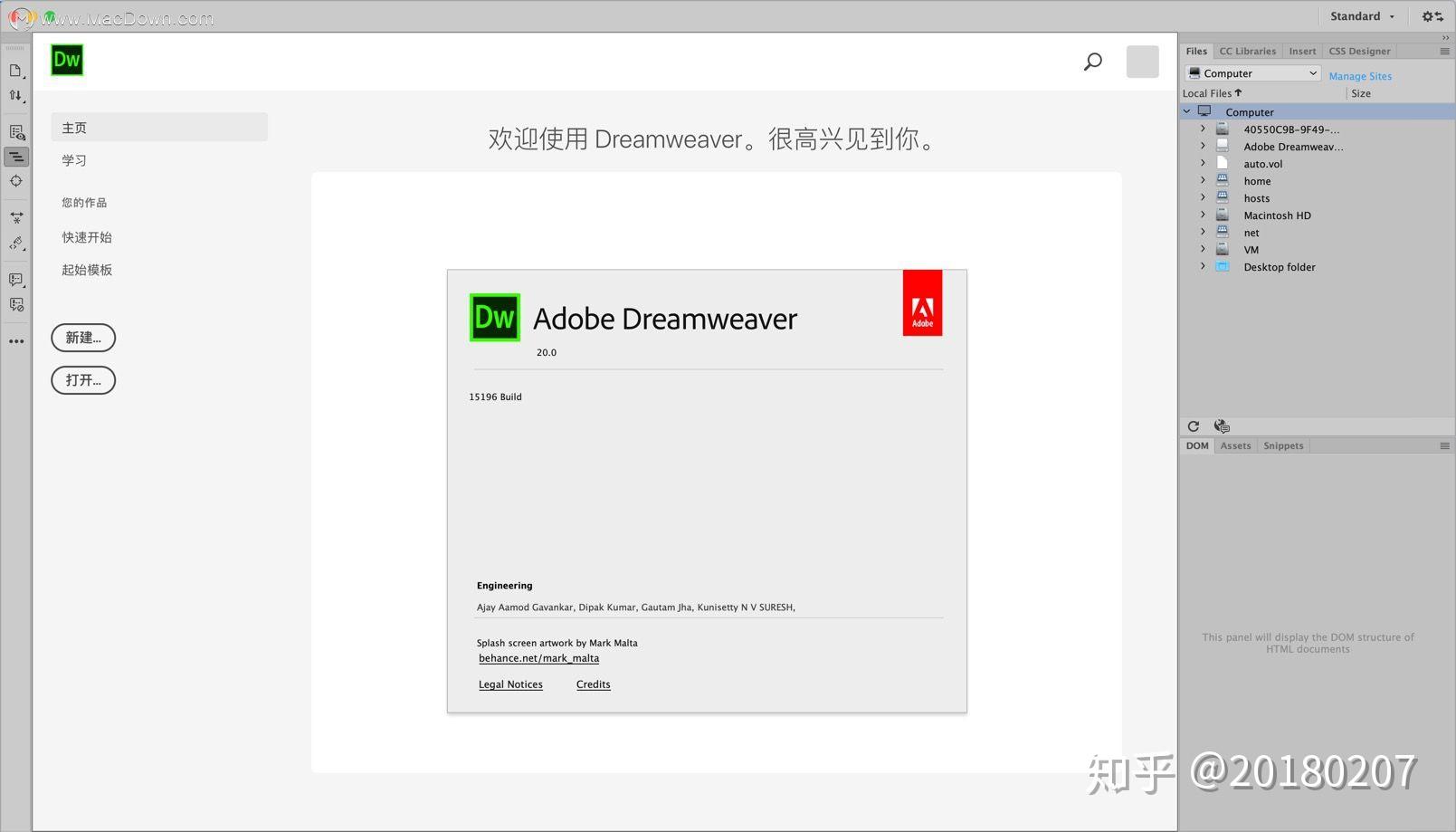Select the New Document icon in the left toolbar
The height and width of the screenshot is (832, 1456).
click(15, 70)
